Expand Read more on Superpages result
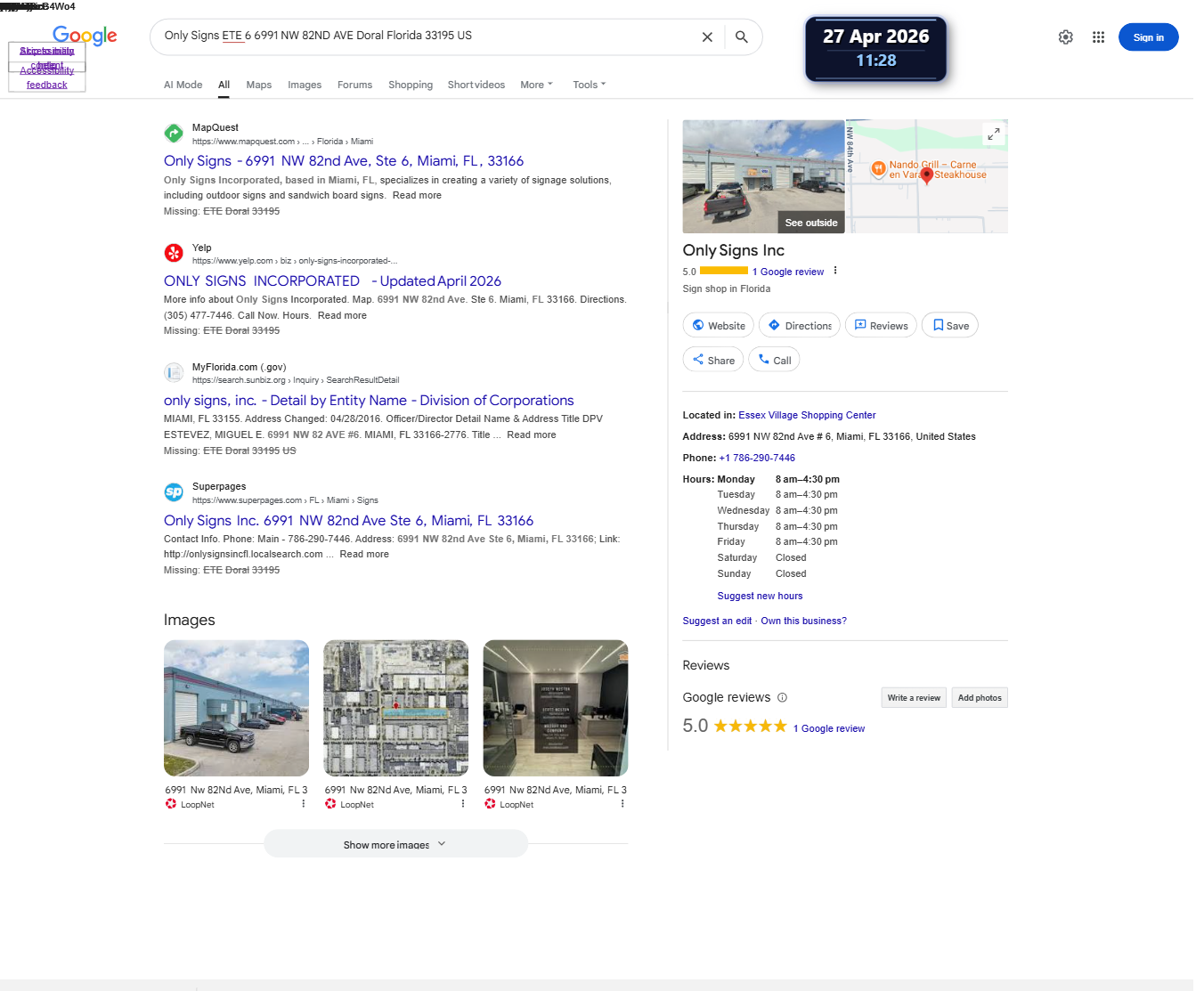1204x991 pixels. [x=364, y=555]
